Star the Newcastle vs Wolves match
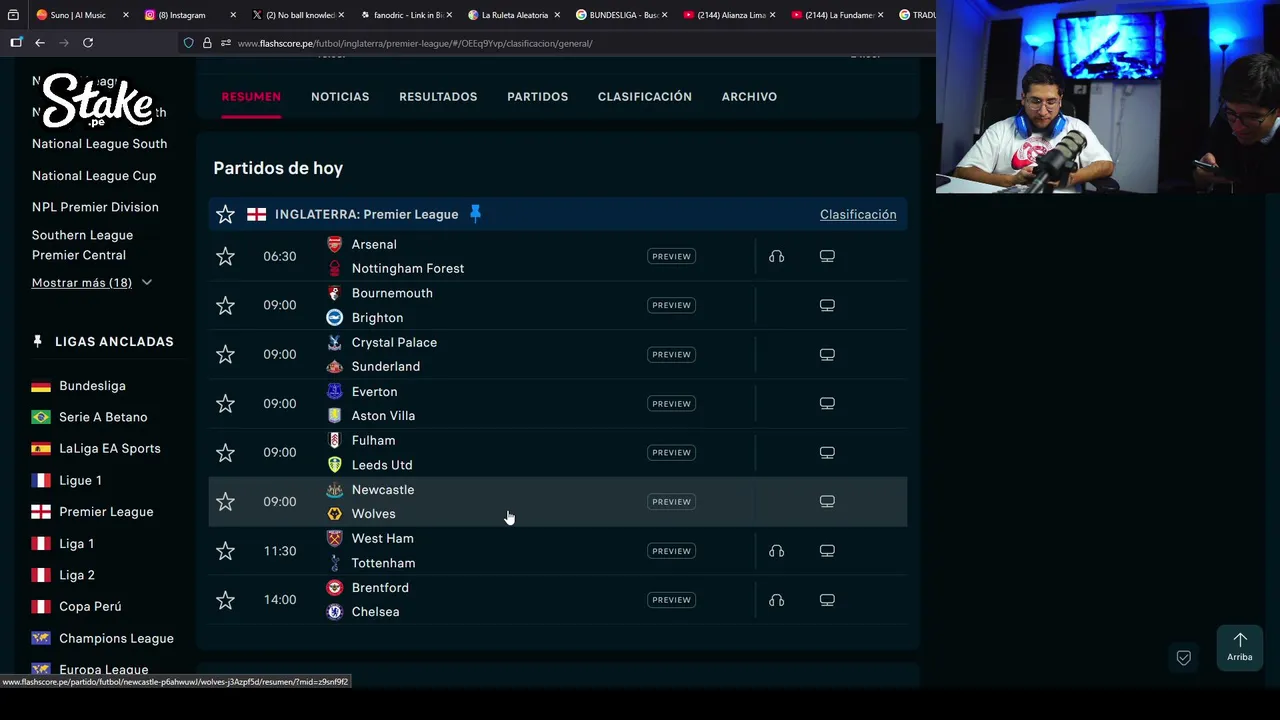The image size is (1280, 720). click(x=225, y=501)
